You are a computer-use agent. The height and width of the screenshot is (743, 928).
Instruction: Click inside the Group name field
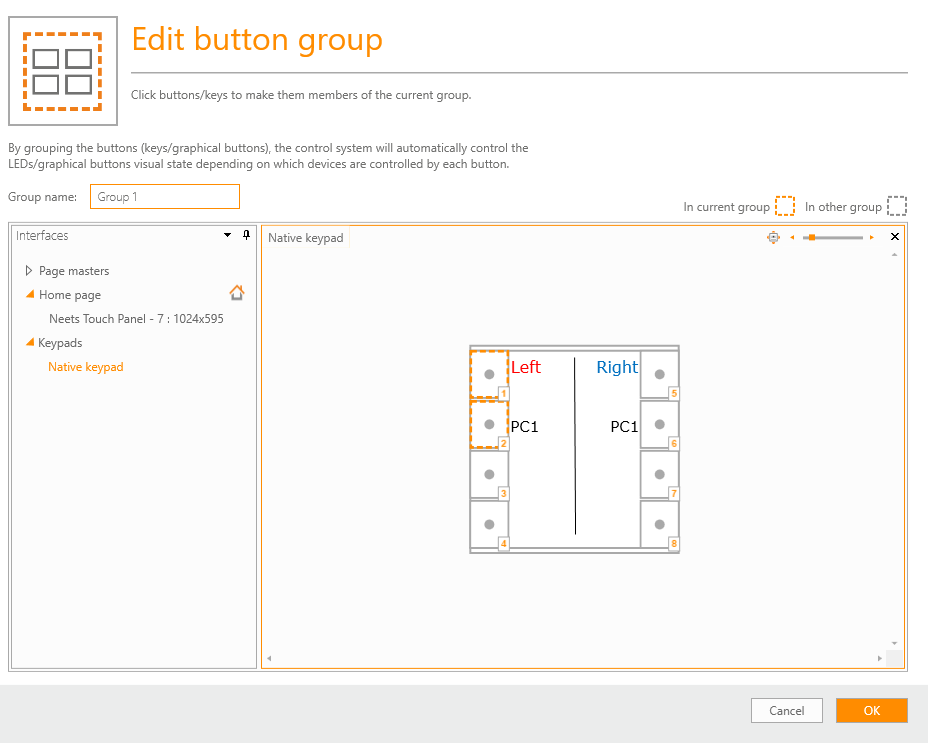pyautogui.click(x=164, y=196)
